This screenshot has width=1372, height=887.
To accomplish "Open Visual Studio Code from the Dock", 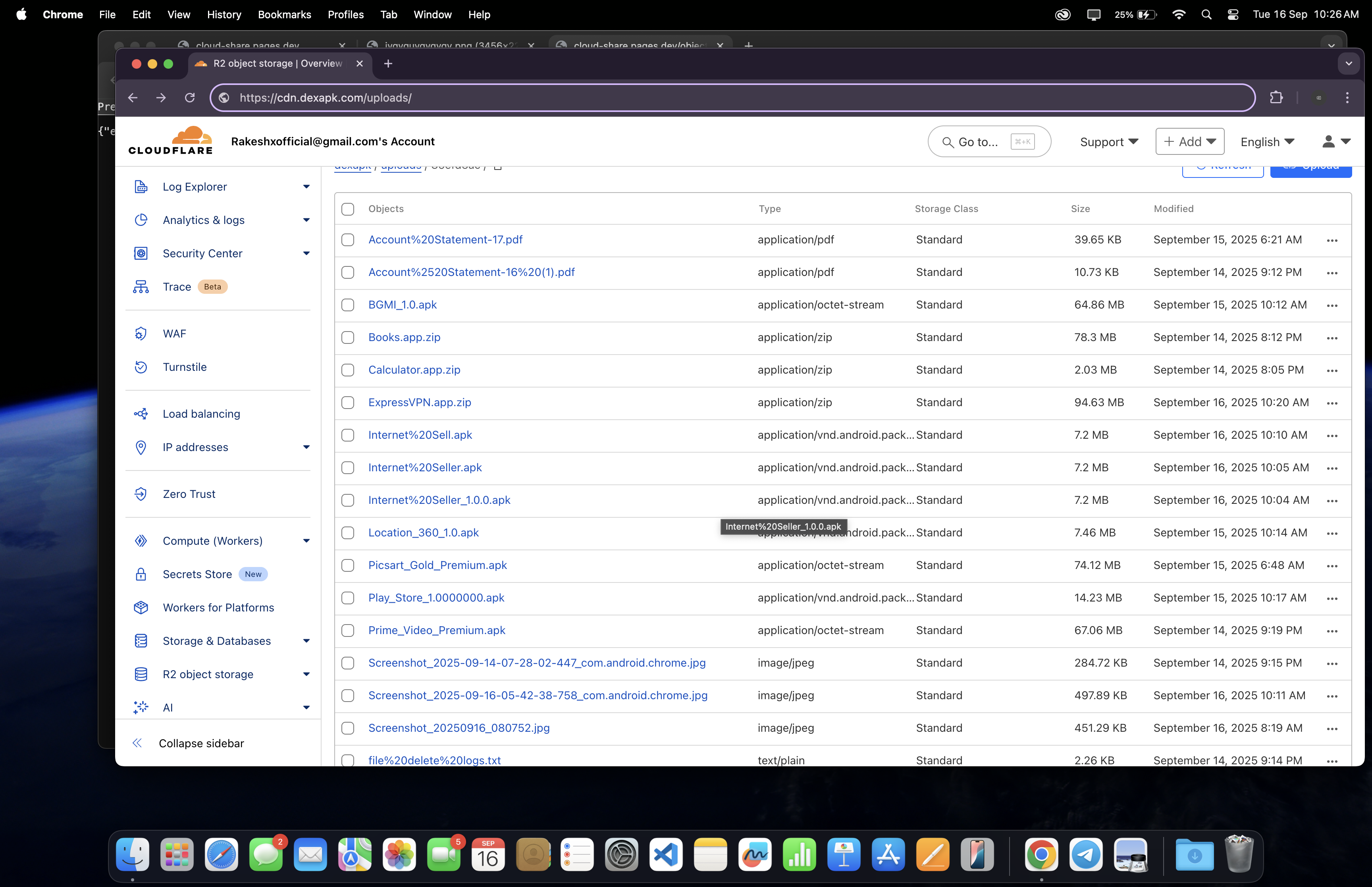I will point(666,854).
